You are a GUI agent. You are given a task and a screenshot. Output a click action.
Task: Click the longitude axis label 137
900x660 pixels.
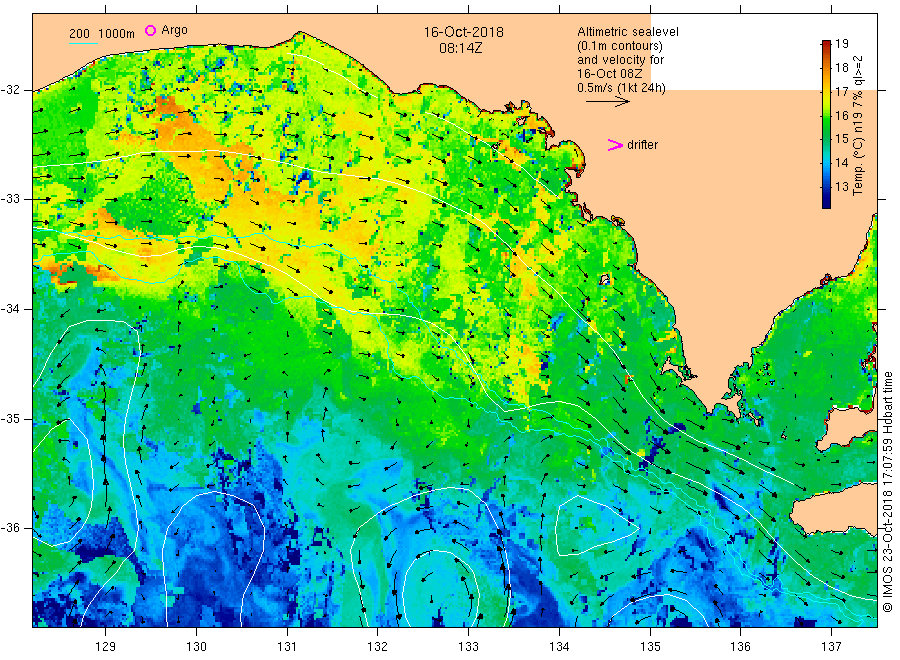[832, 647]
